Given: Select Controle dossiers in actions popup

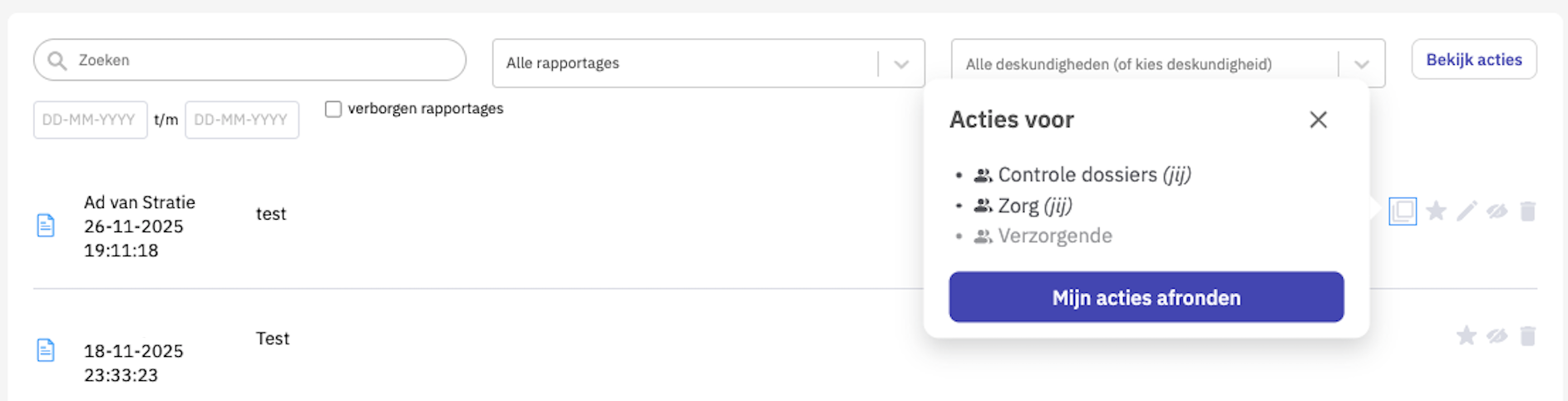Looking at the screenshot, I should (x=1077, y=175).
